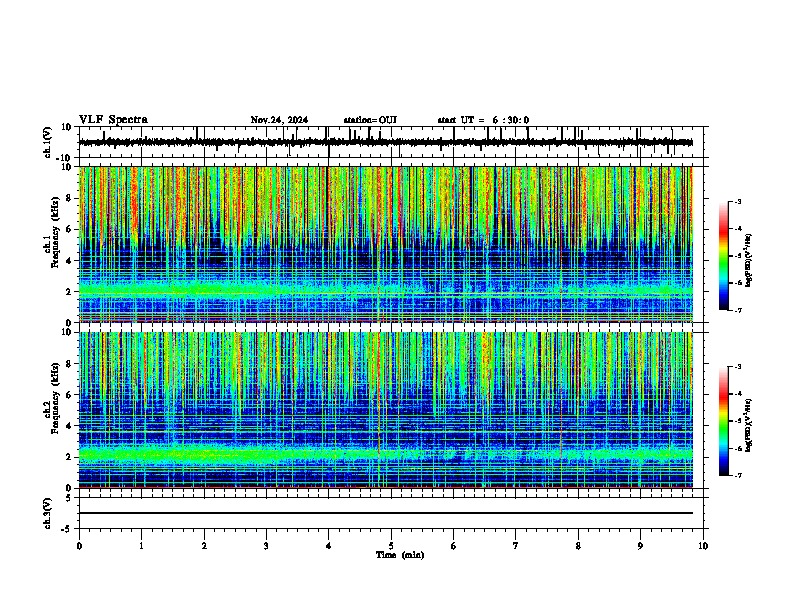
Task: Select the ch.1 spectrogram plot
Action: 386,244
